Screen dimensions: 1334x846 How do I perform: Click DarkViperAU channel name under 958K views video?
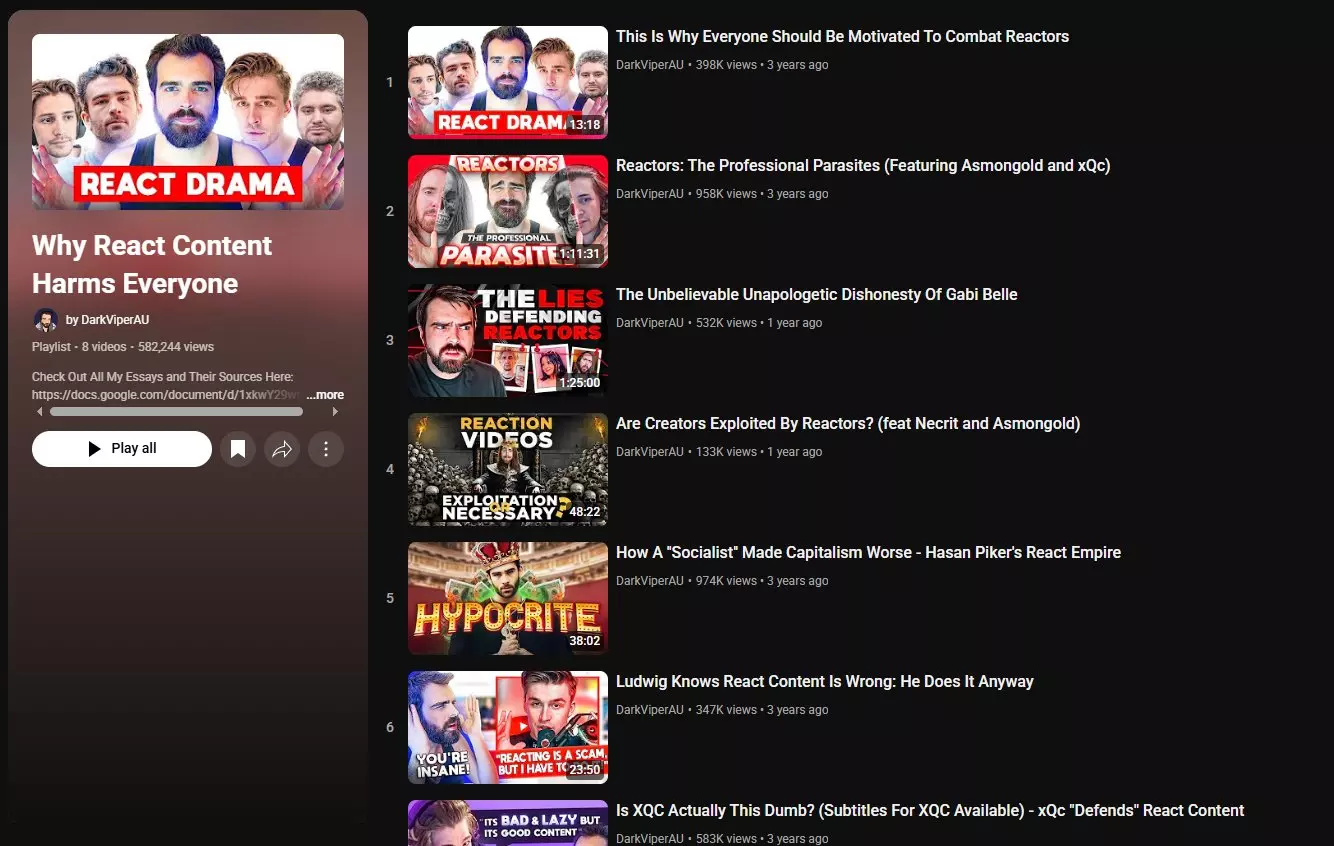(650, 194)
